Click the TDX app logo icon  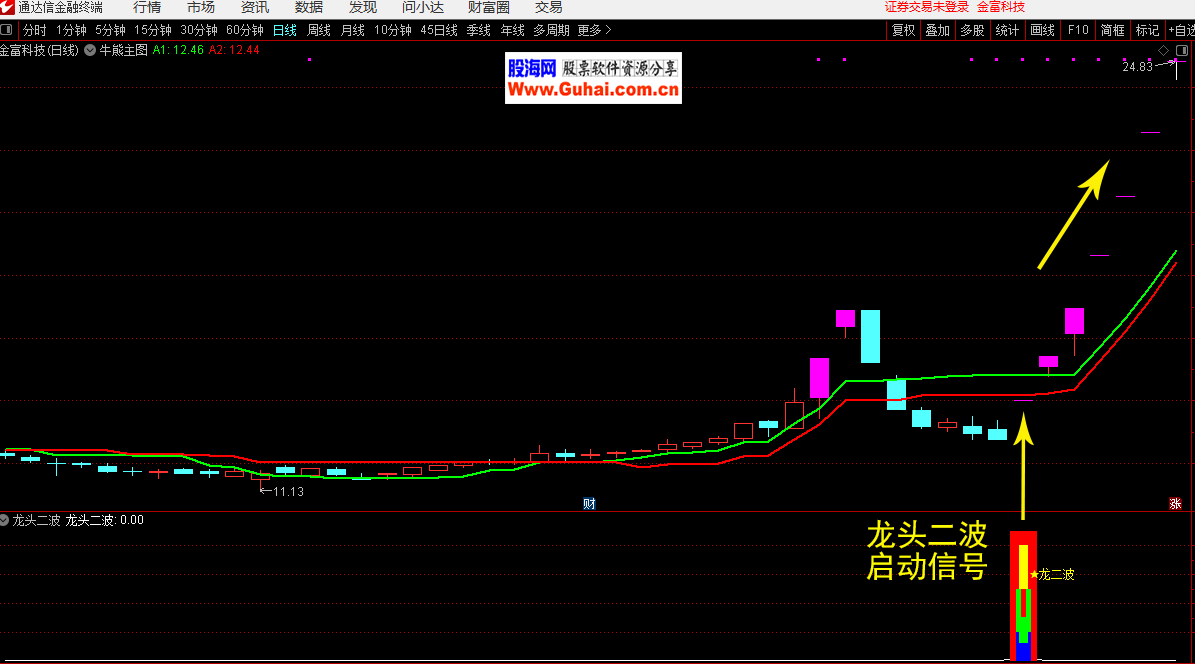coord(7,7)
